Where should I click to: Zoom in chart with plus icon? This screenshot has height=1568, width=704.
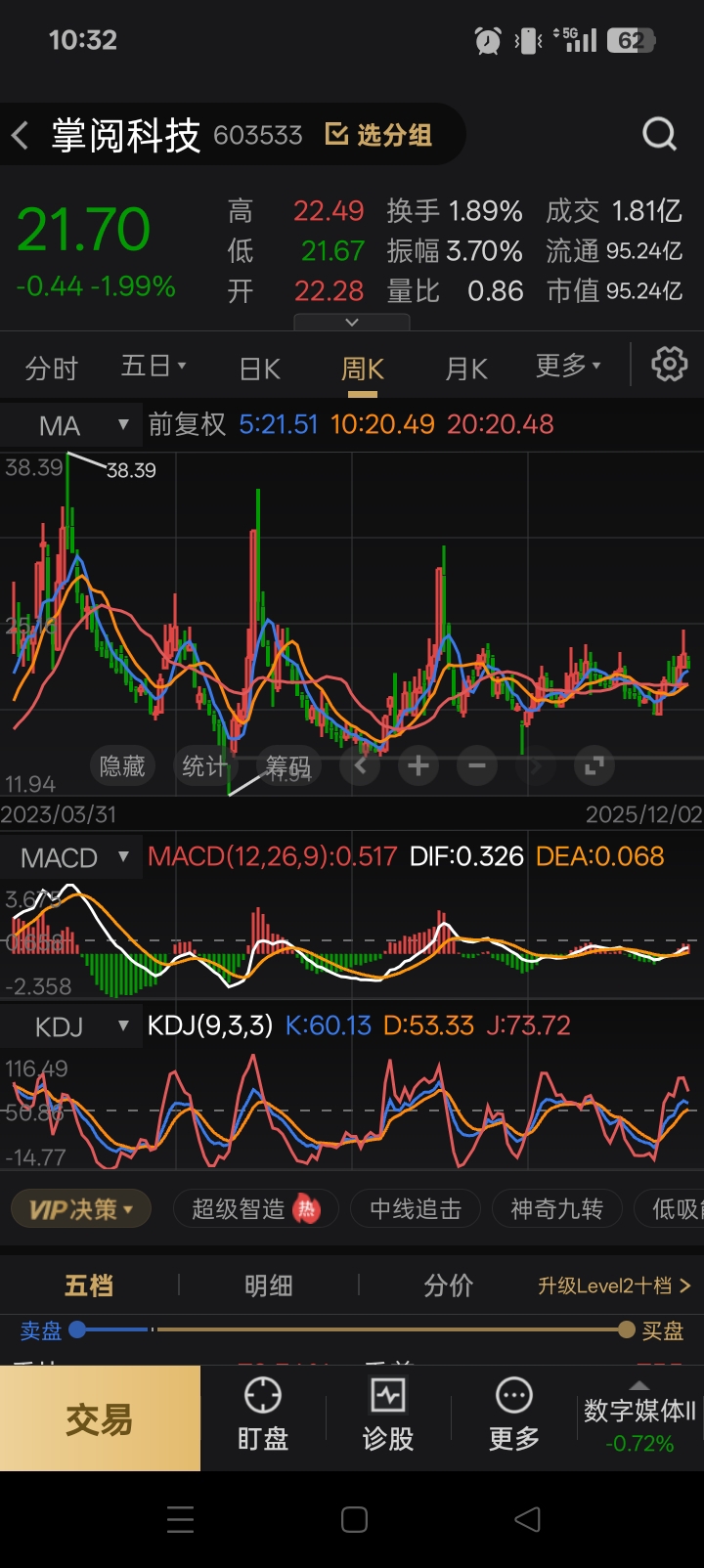(x=418, y=766)
